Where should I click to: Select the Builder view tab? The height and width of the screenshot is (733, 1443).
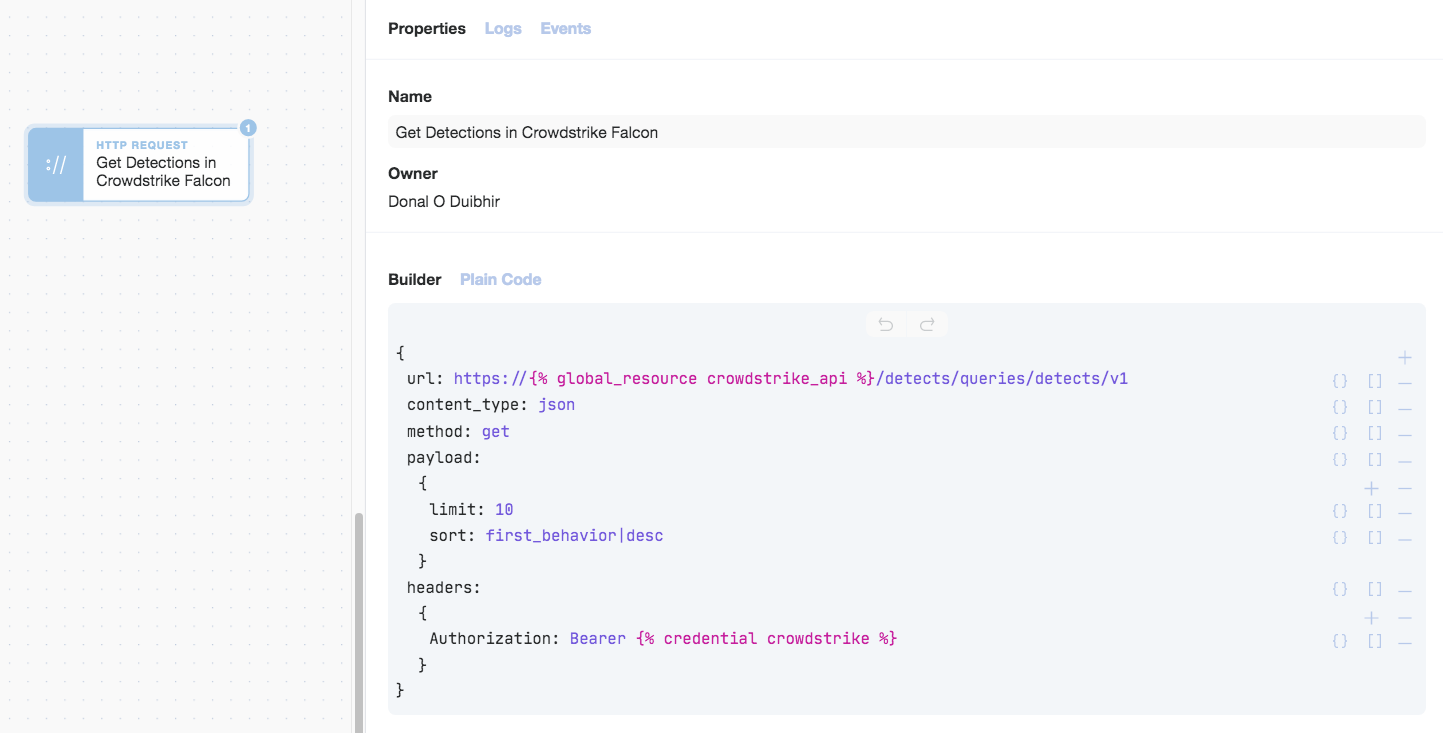point(415,279)
